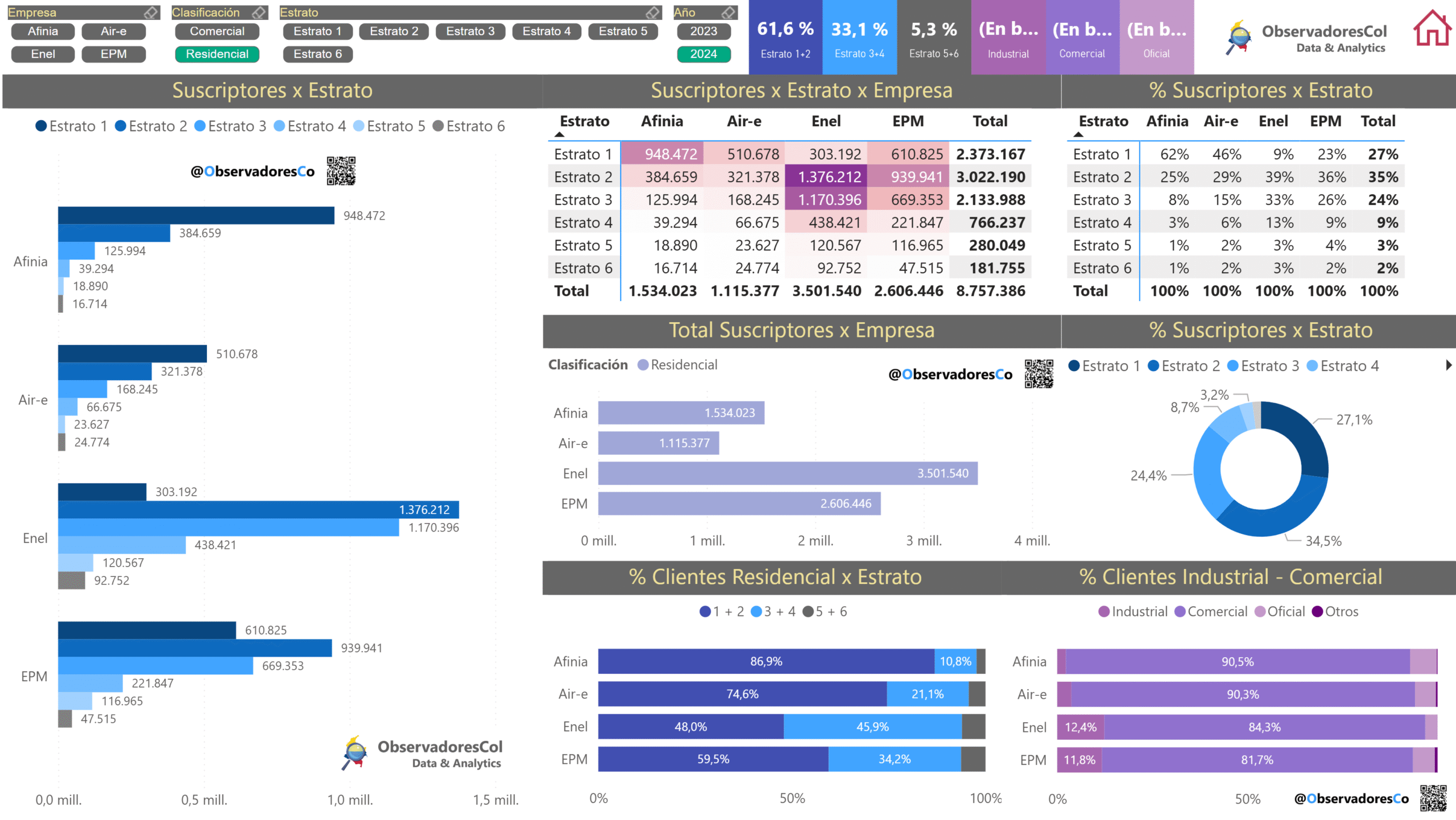Select year 2023 in the Año slicer
This screenshot has height=820, width=1456.
[704, 31]
